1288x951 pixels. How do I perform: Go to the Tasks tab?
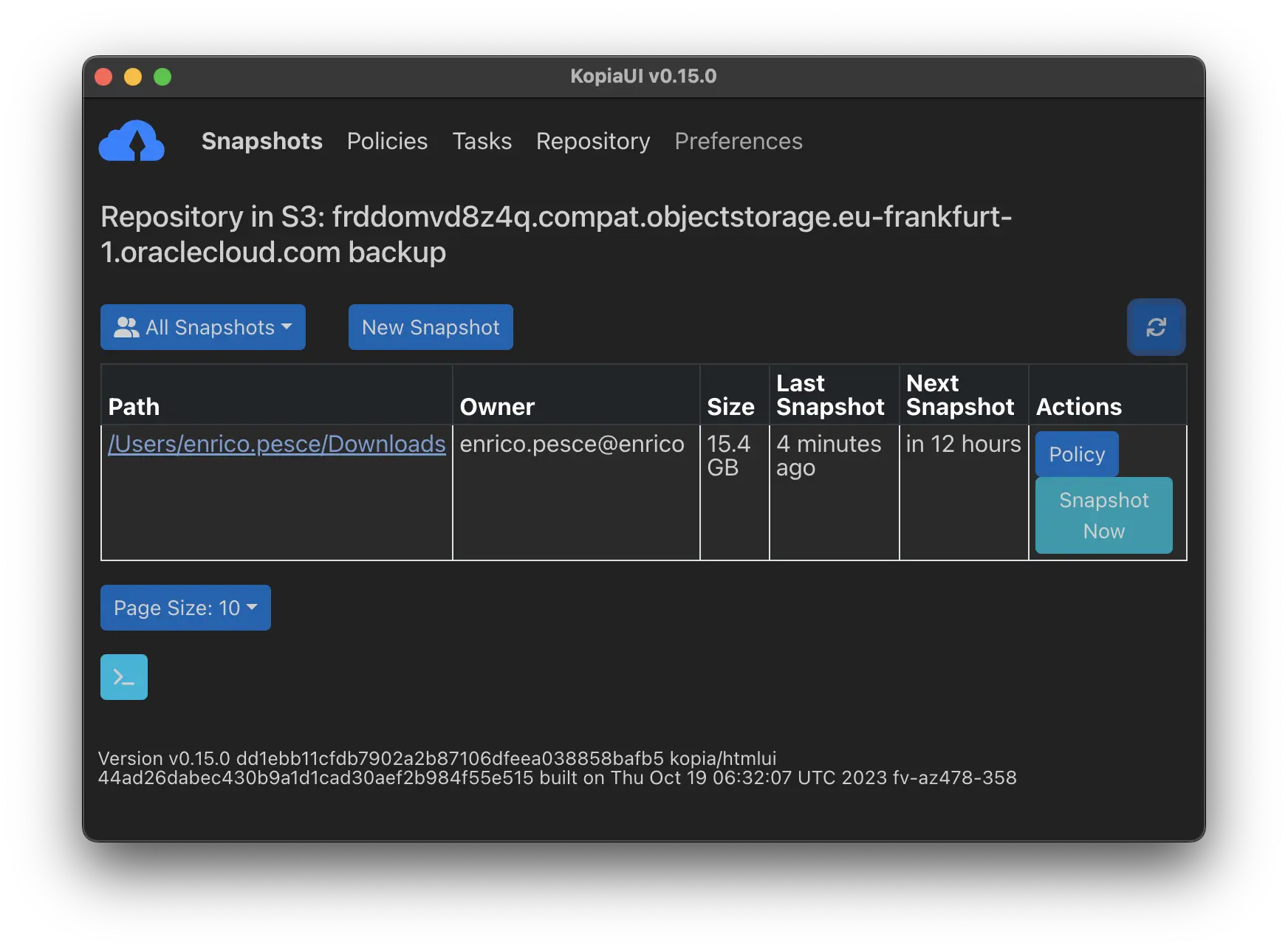[482, 141]
